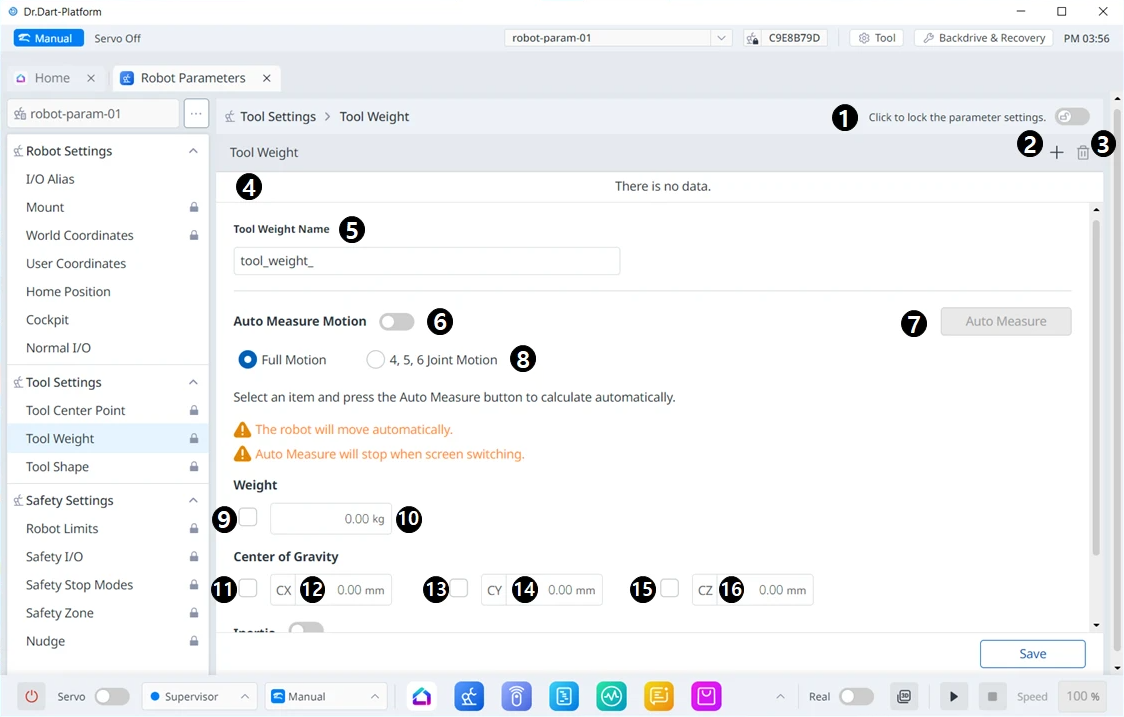Open the blue robot arm module in dock
Screen dimensions: 1124x717
click(x=469, y=696)
